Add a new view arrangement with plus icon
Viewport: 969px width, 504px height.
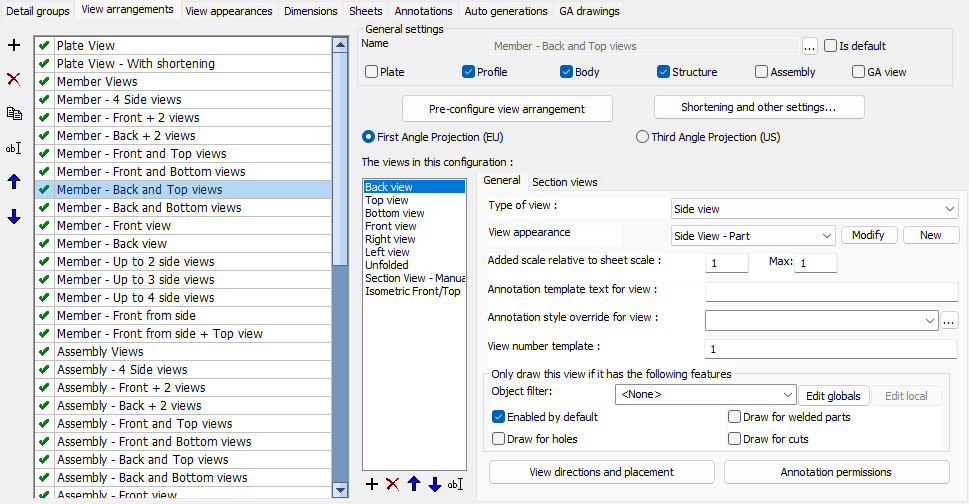tap(13, 46)
